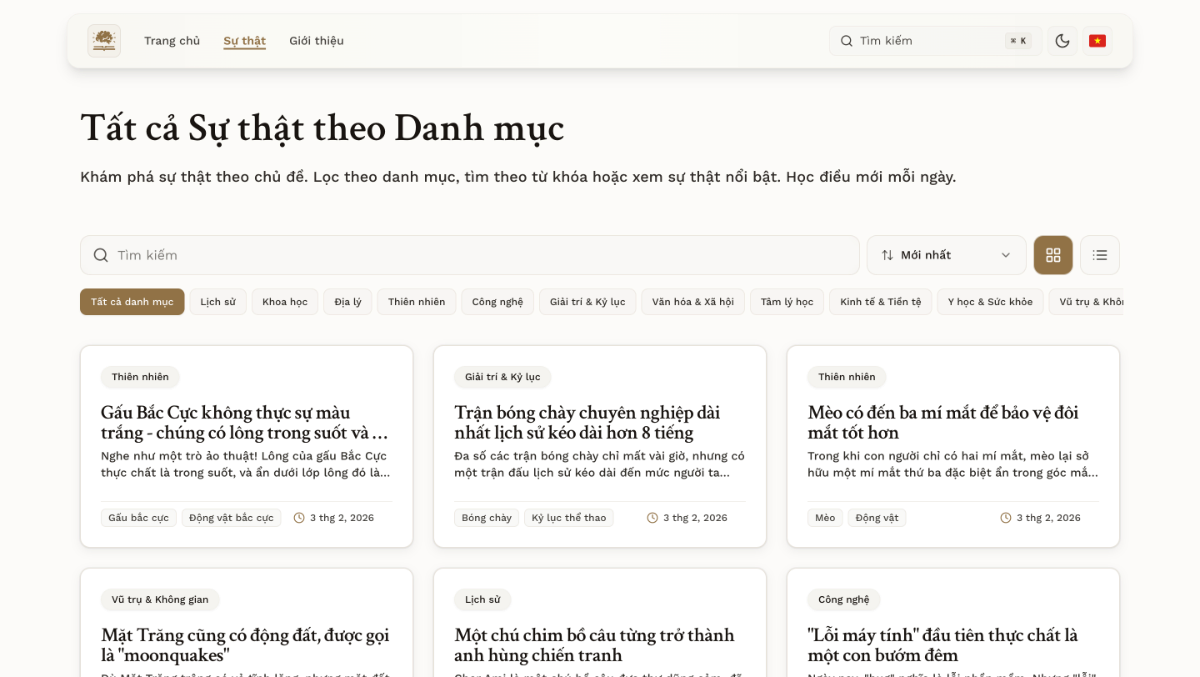This screenshot has width=1200, height=677.
Task: Click the magnifier icon in the large search bar
Action: (101, 255)
